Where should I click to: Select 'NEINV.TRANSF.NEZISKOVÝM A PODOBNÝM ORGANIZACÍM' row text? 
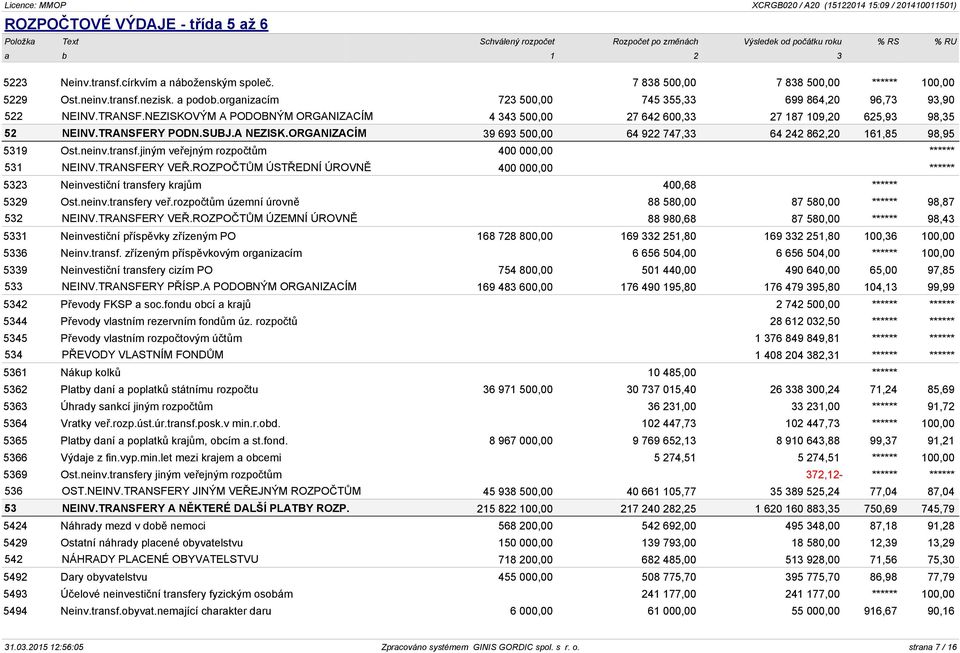pyautogui.click(x=217, y=116)
